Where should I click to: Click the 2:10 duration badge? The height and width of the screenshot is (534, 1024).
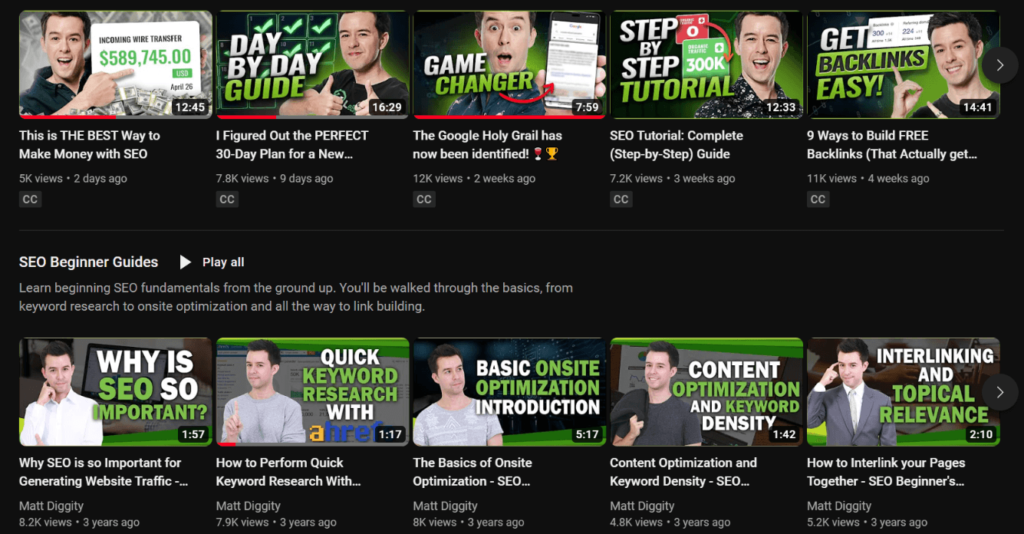(x=981, y=434)
